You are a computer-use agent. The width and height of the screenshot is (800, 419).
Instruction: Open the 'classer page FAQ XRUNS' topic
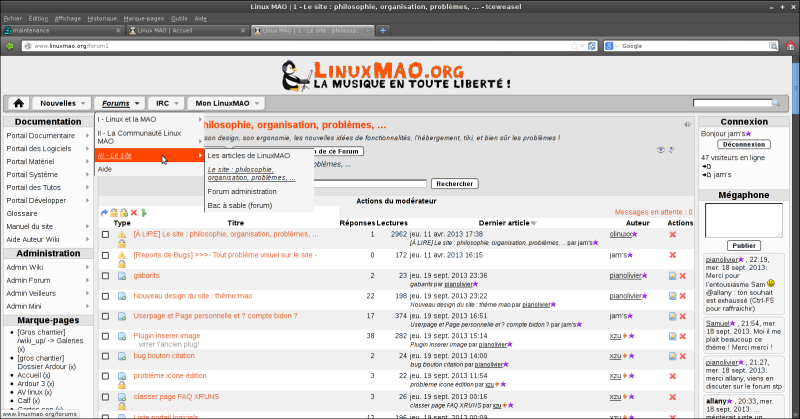point(176,397)
